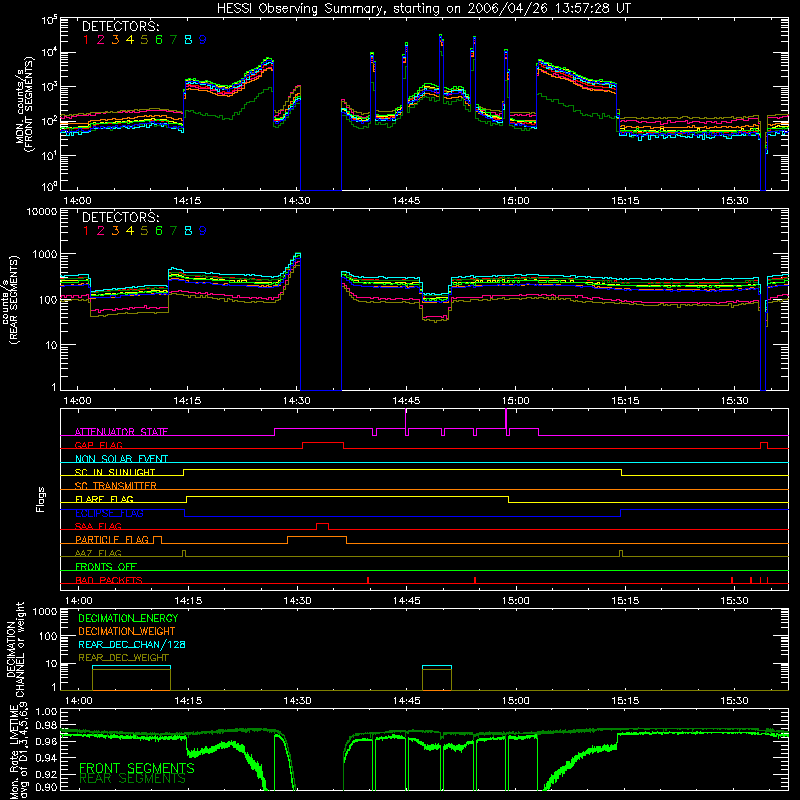Click 14:00 time label under decimation plot
Screen dimensions: 800x800
pyautogui.click(x=79, y=701)
